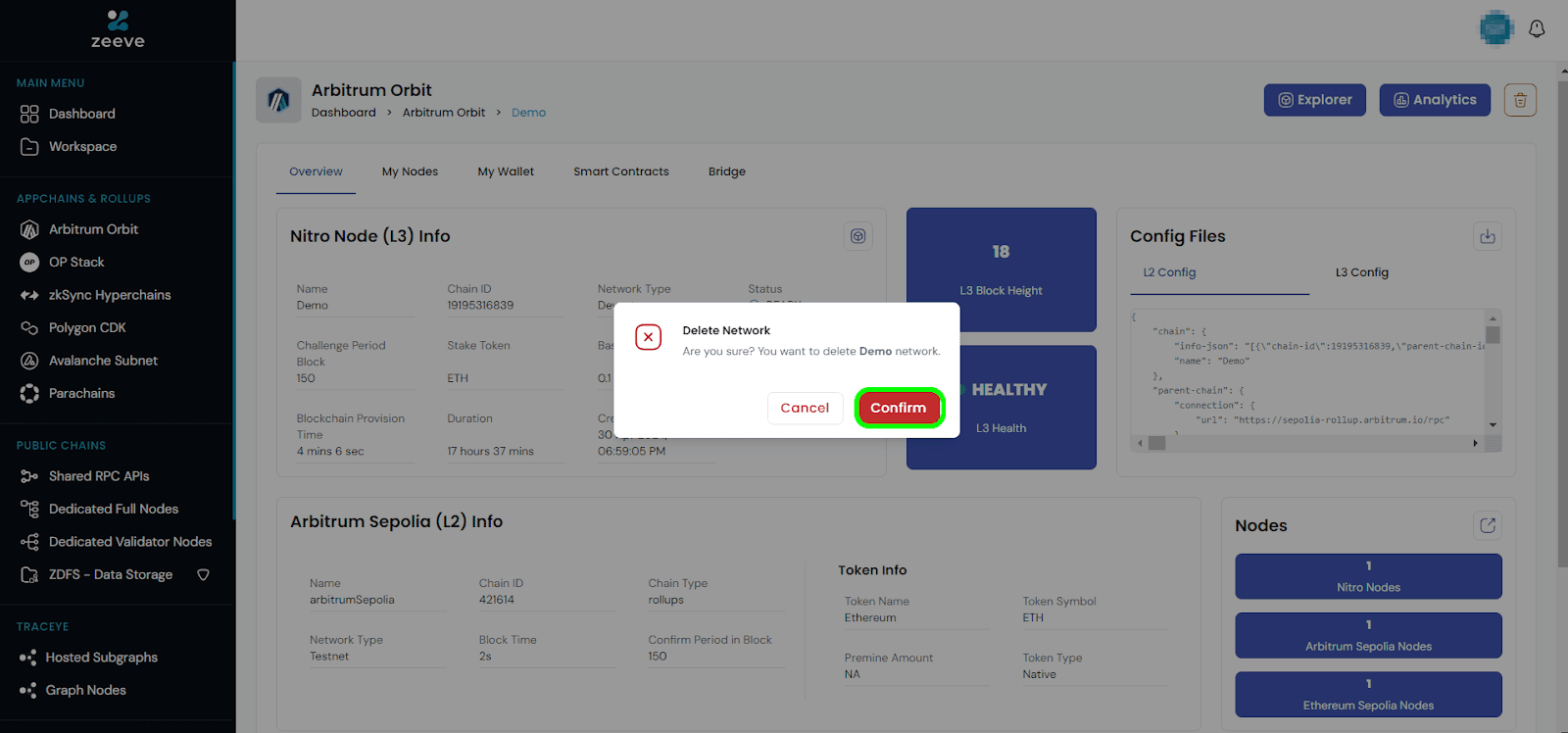Open the Ethereum Sepolia Nodes card

tap(1368, 694)
